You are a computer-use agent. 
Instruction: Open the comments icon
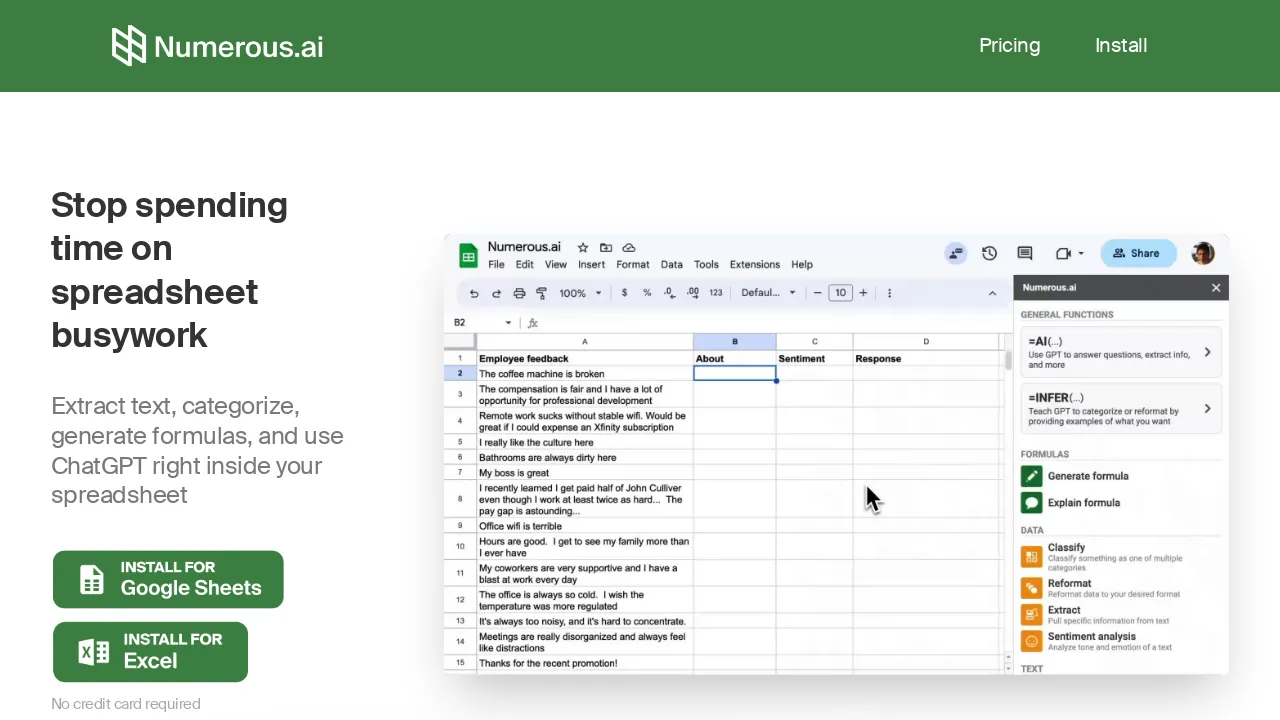[x=1025, y=253]
